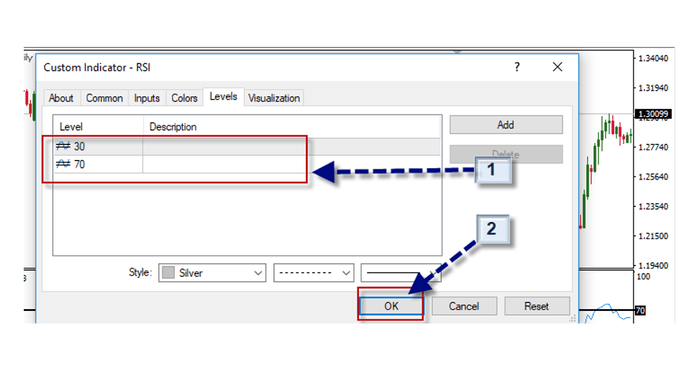Screen dimensions: 700x370
Task: Open the dashed line style dropdown
Action: pyautogui.click(x=314, y=273)
